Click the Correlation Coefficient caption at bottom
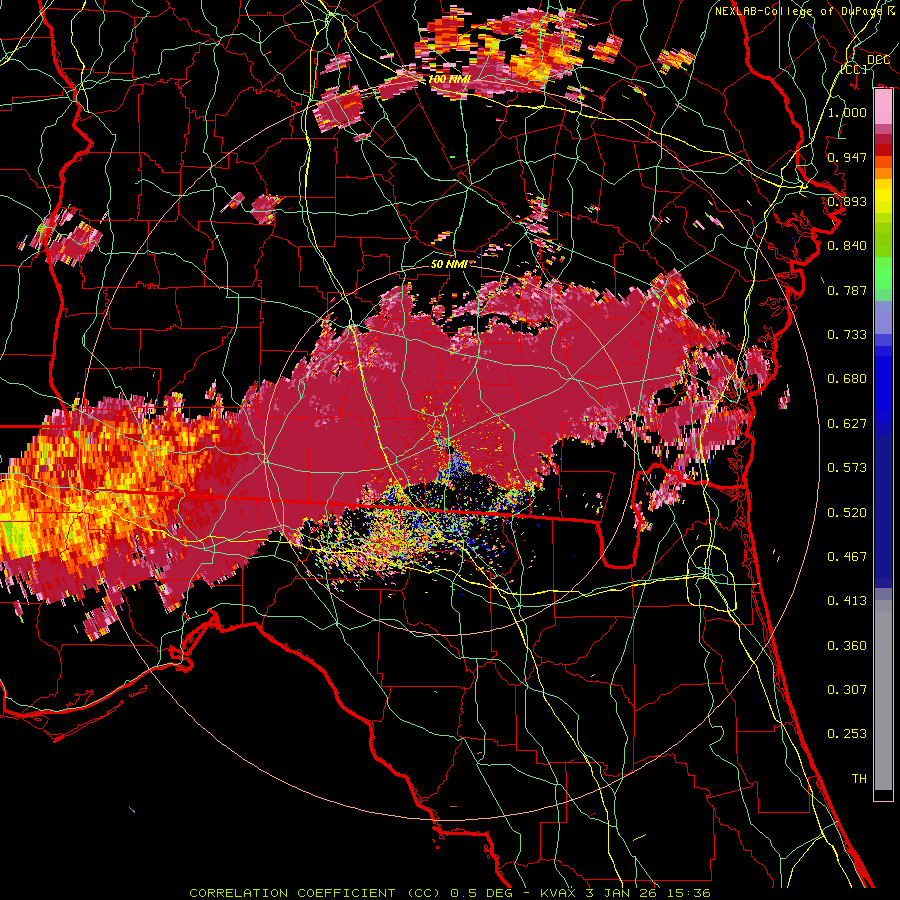Viewport: 900px width, 900px height. [x=449, y=893]
